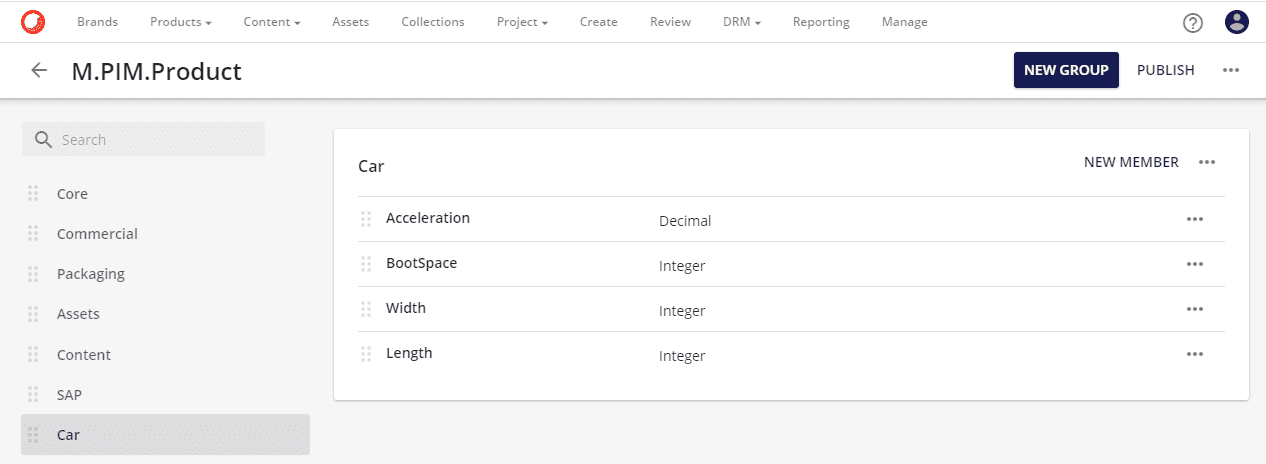Expand the Project dropdown menu

(x=522, y=22)
